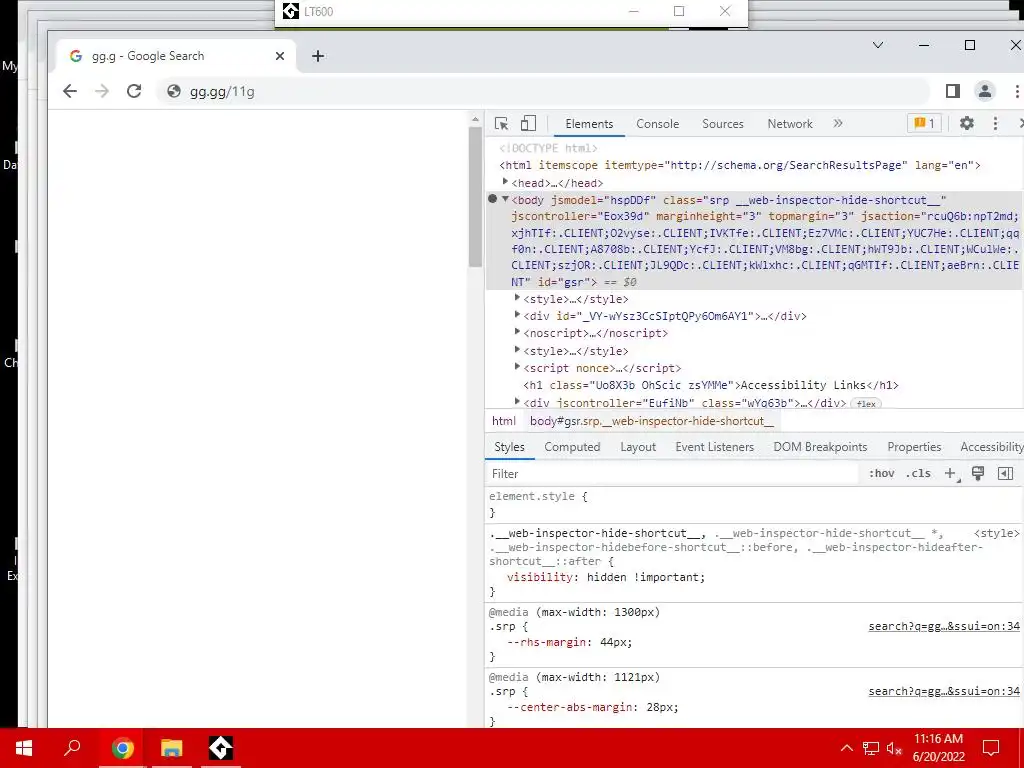Image resolution: width=1024 pixels, height=768 pixels.
Task: Click the <style> source link of hide-shortcut rule
Action: [x=996, y=534]
